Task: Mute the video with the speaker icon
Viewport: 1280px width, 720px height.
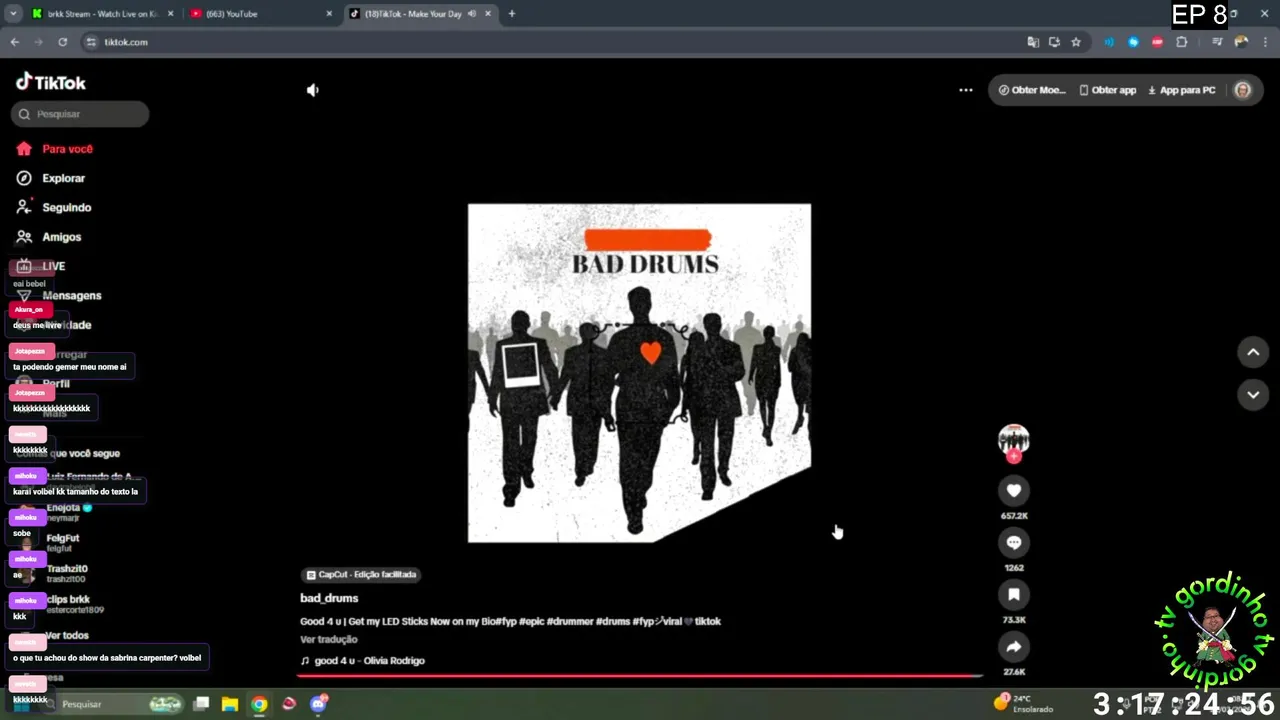Action: point(313,90)
